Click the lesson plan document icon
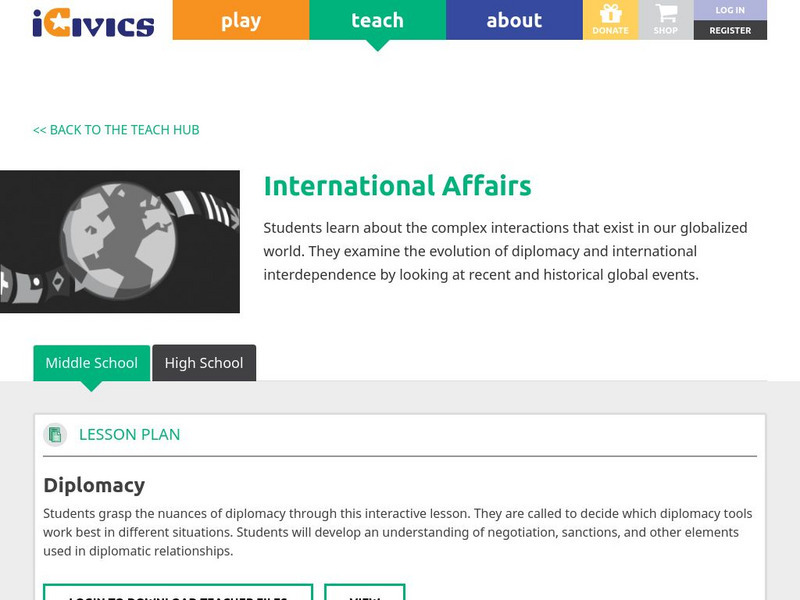The height and width of the screenshot is (600, 800). point(55,435)
